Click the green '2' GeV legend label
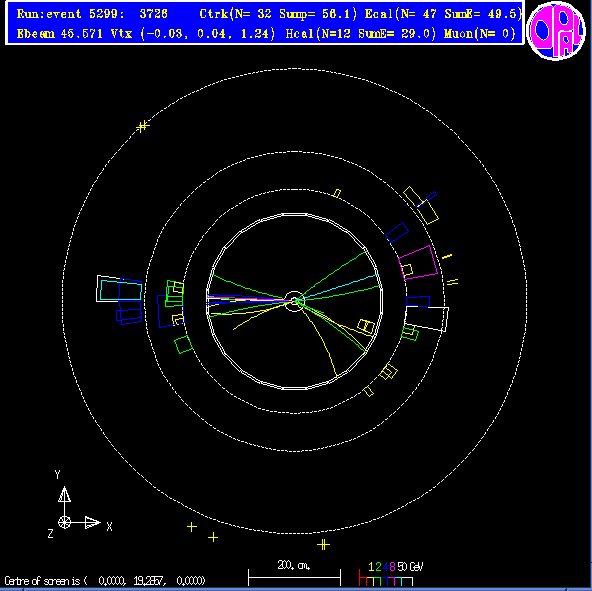The height and width of the screenshot is (591, 592). (x=378, y=566)
